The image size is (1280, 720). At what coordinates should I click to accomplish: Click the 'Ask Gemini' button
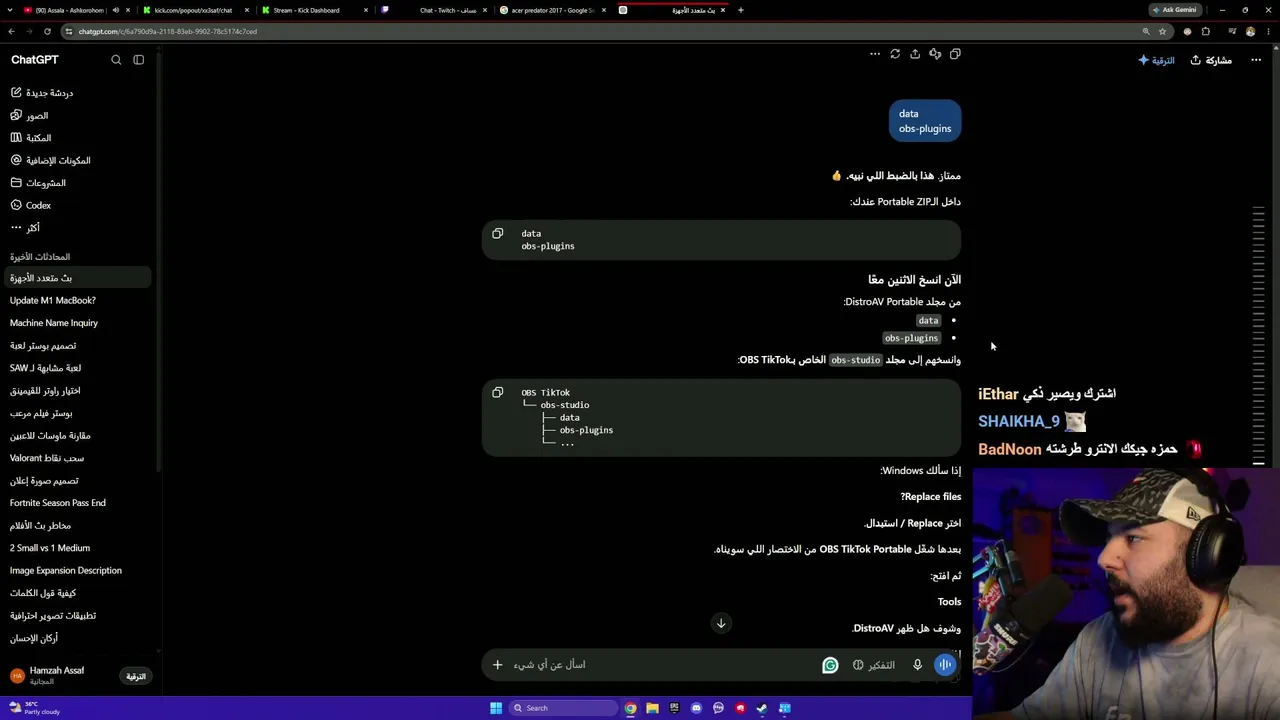click(x=1175, y=10)
